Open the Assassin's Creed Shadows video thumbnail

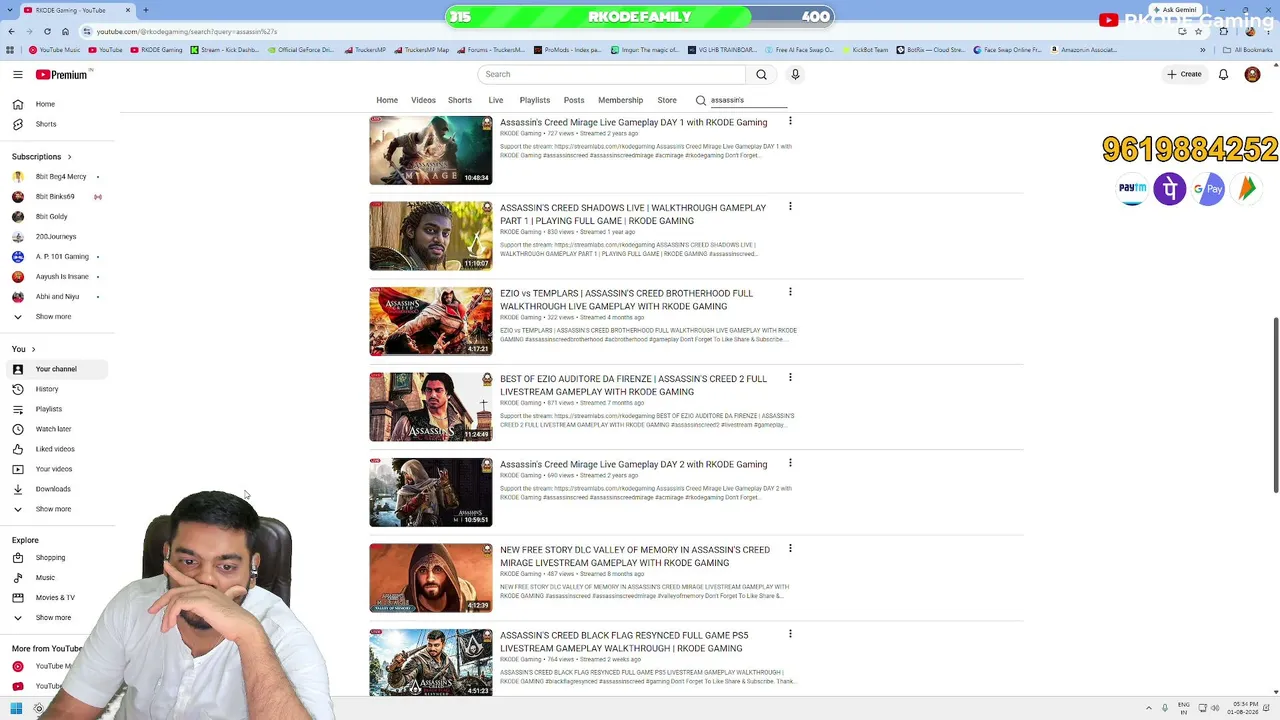click(431, 236)
